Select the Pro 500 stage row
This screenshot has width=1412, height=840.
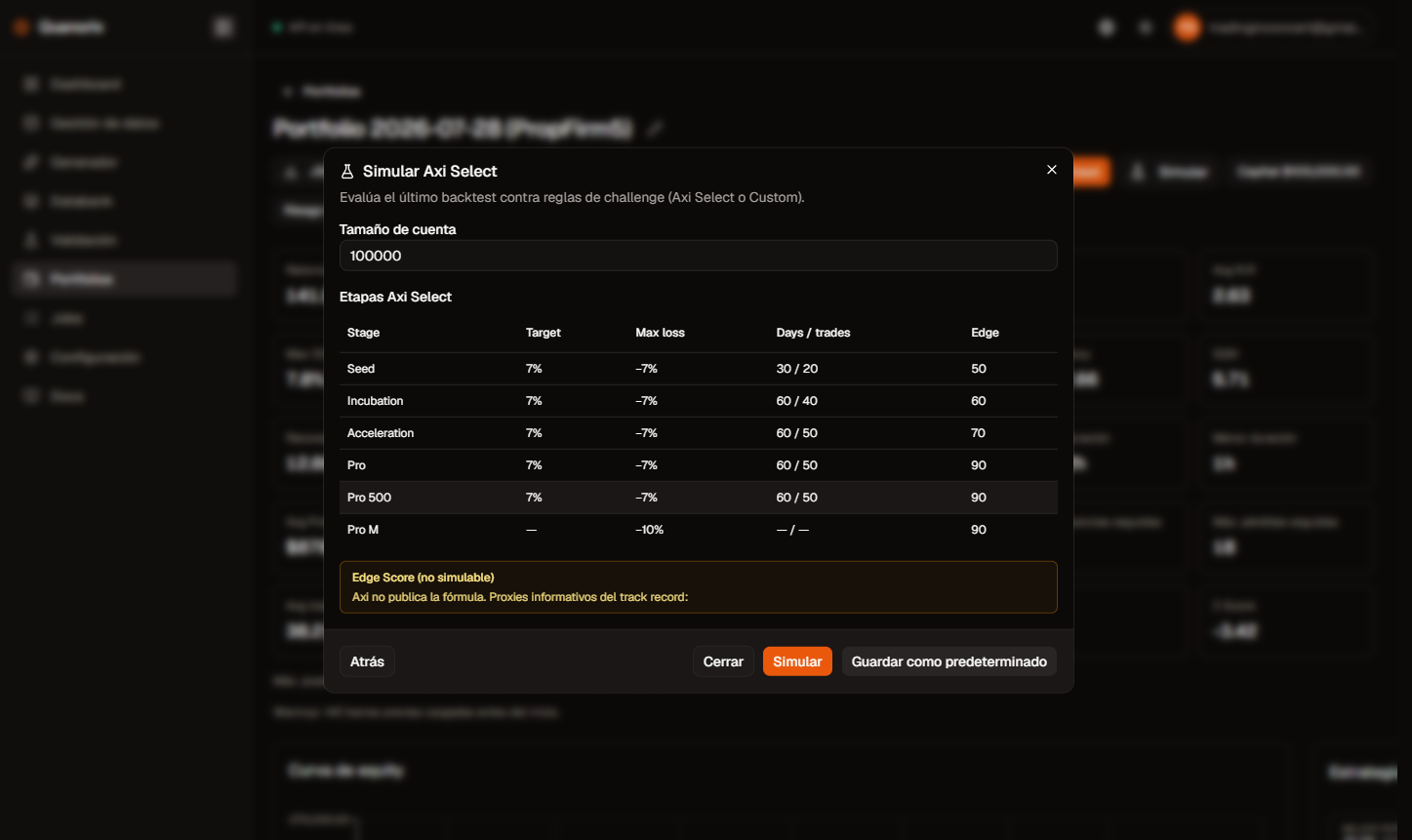click(x=698, y=498)
